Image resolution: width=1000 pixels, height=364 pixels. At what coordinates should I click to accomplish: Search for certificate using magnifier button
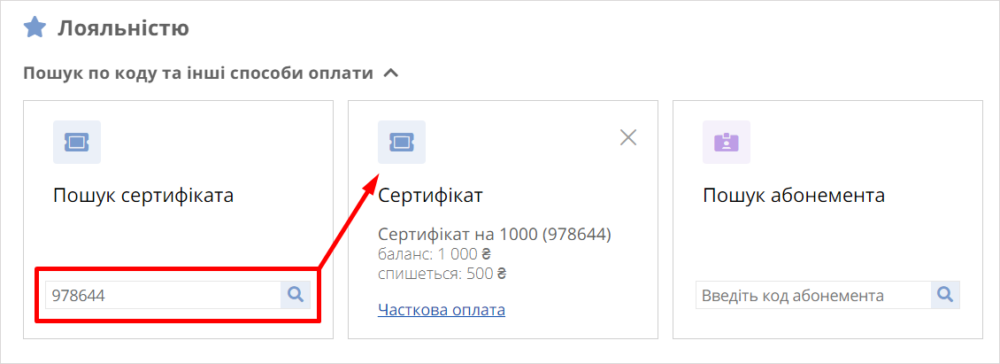point(295,295)
